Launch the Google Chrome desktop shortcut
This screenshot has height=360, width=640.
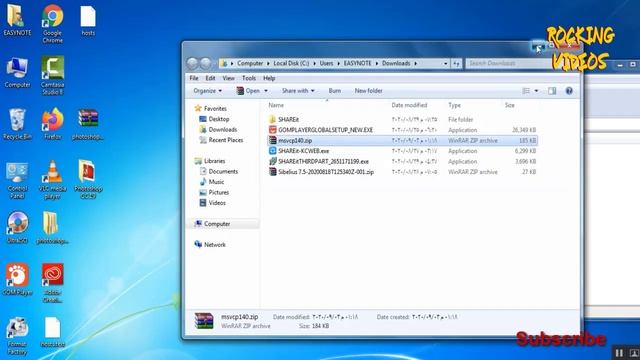[52, 24]
